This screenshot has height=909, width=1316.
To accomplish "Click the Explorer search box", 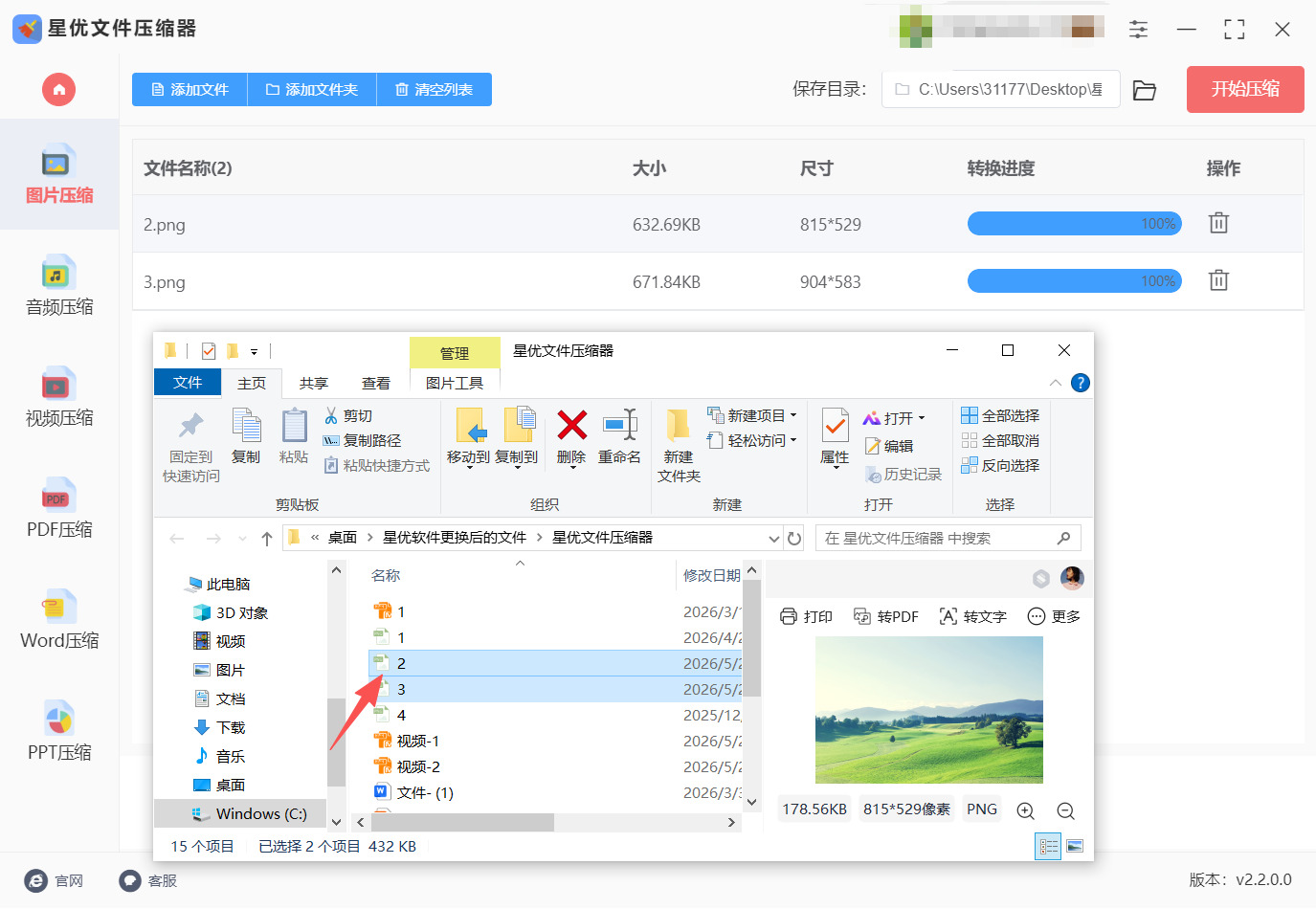I will click(x=948, y=538).
